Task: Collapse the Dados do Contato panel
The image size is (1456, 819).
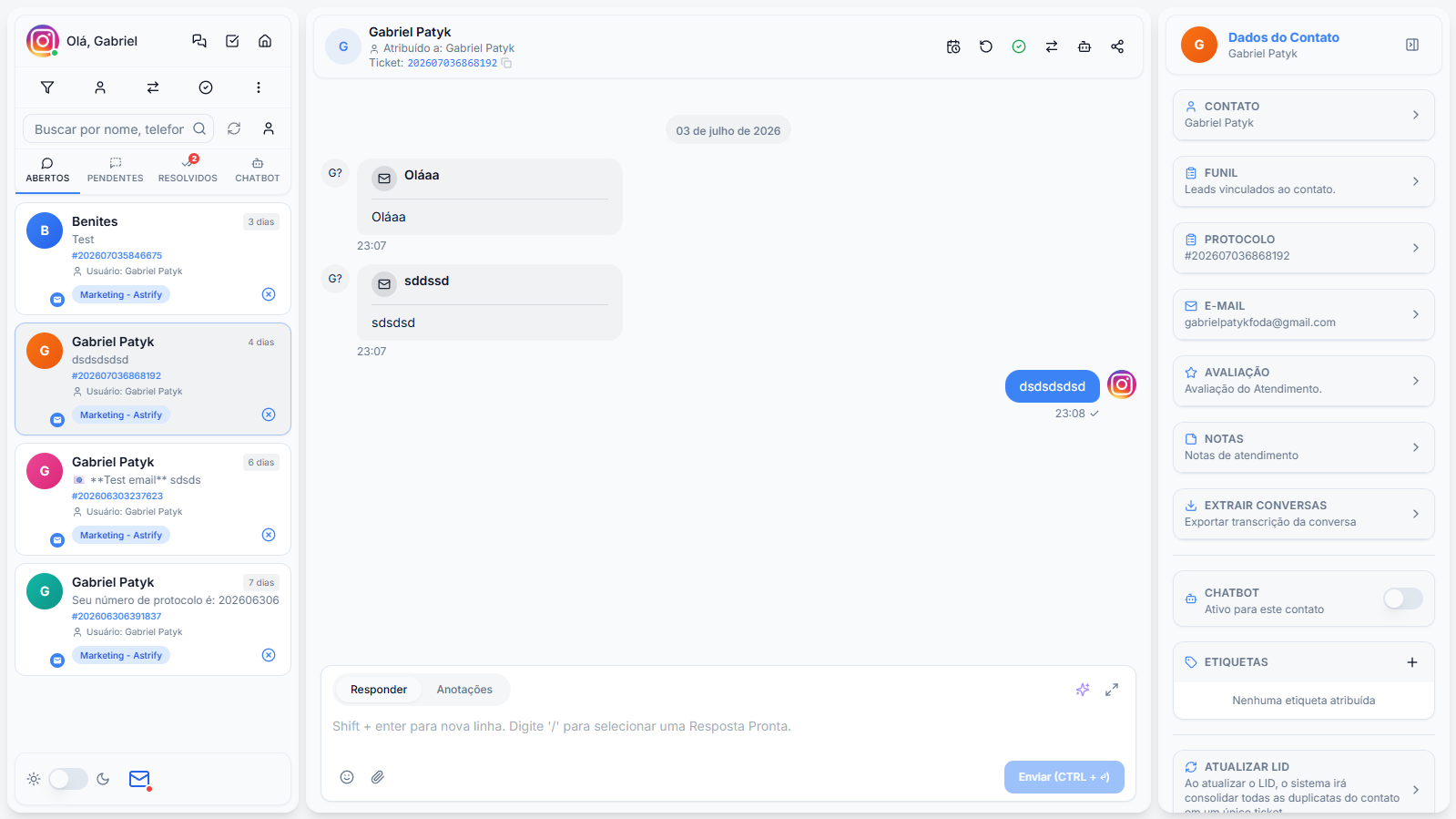Action: pyautogui.click(x=1412, y=45)
